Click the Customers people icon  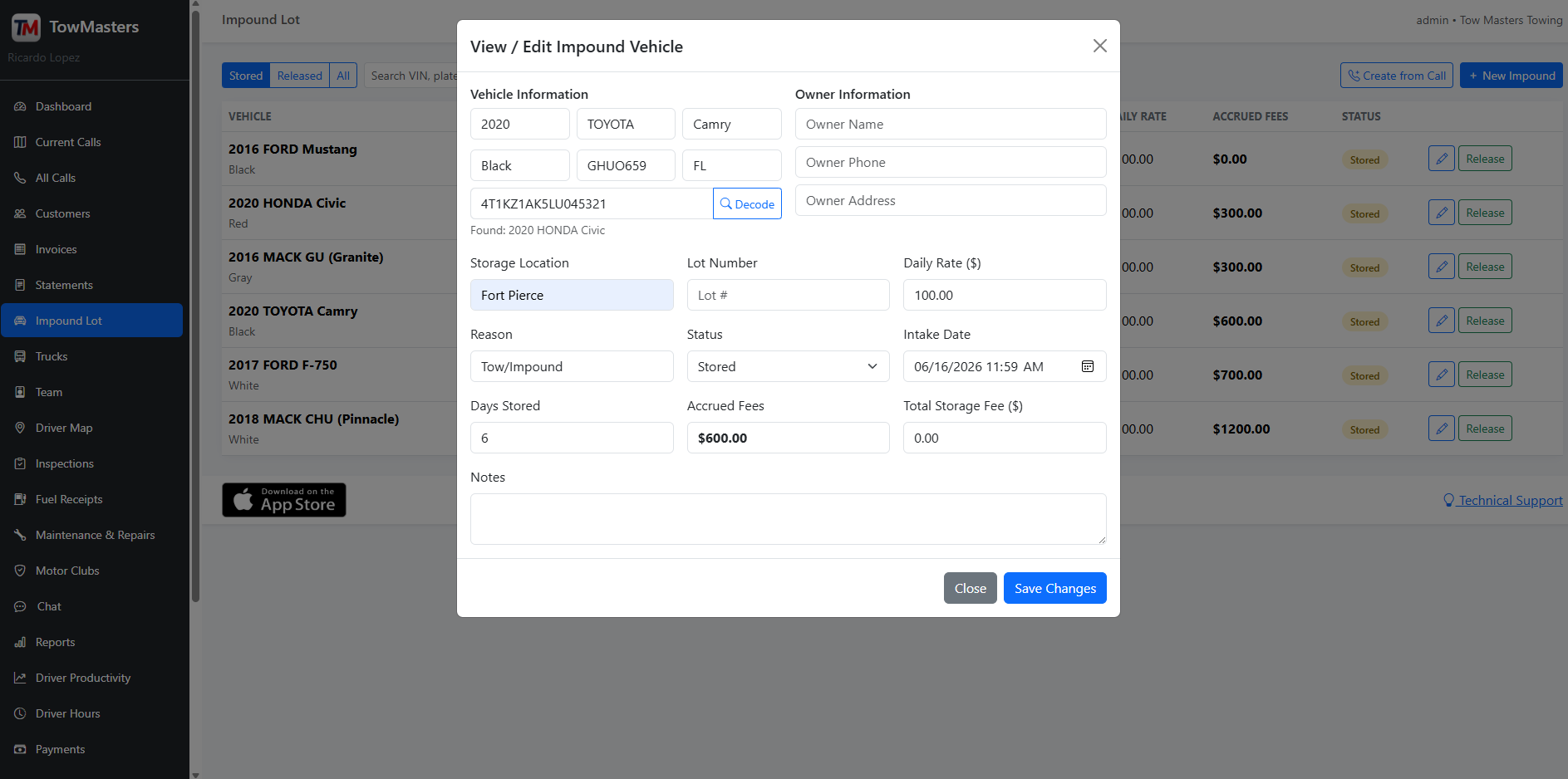pos(20,213)
